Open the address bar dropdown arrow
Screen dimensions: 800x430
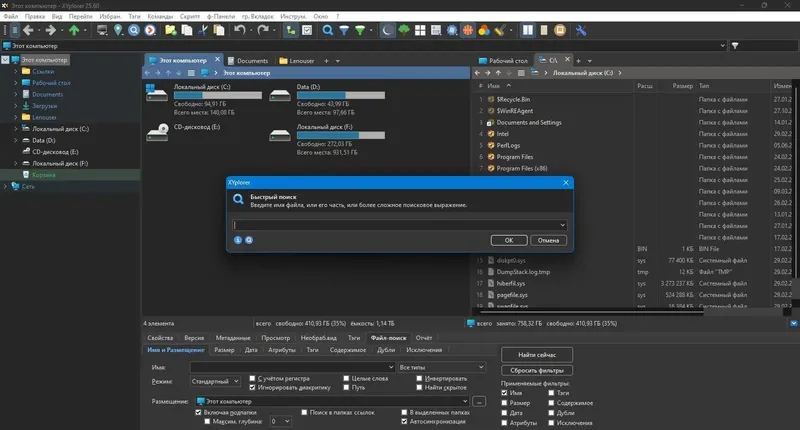click(722, 46)
